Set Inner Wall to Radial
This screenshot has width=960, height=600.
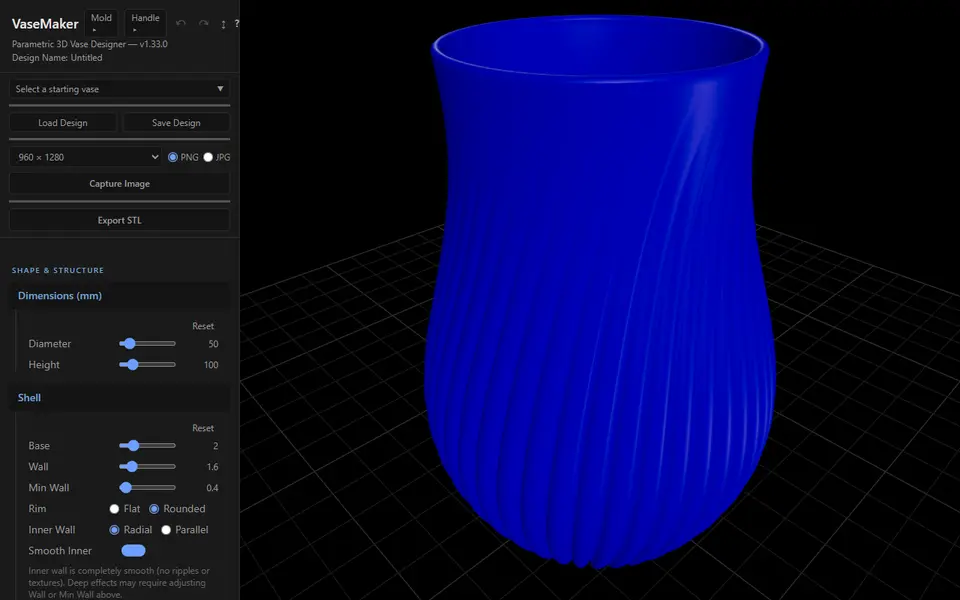tap(114, 530)
